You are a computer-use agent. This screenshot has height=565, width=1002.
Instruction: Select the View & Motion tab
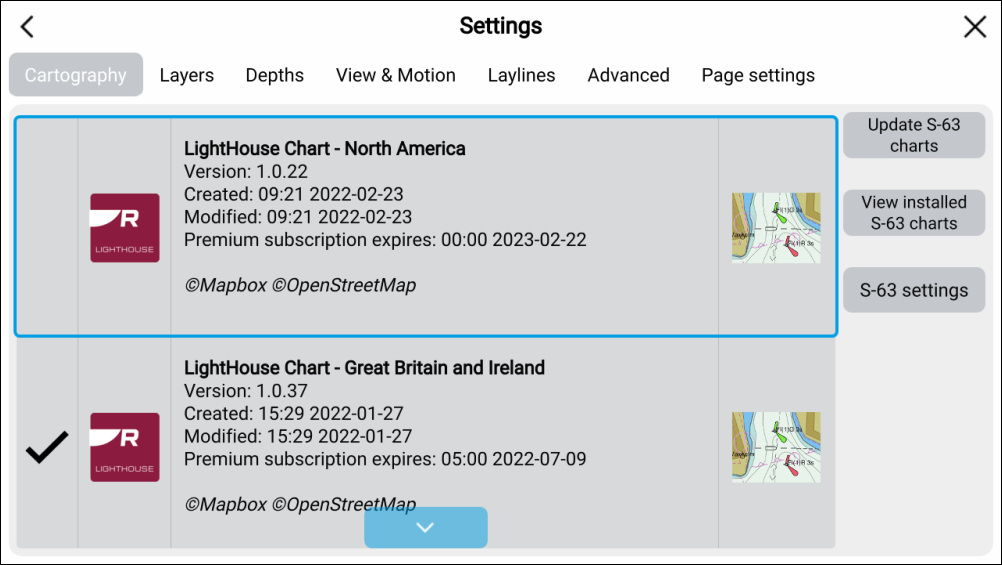pyautogui.click(x=396, y=75)
